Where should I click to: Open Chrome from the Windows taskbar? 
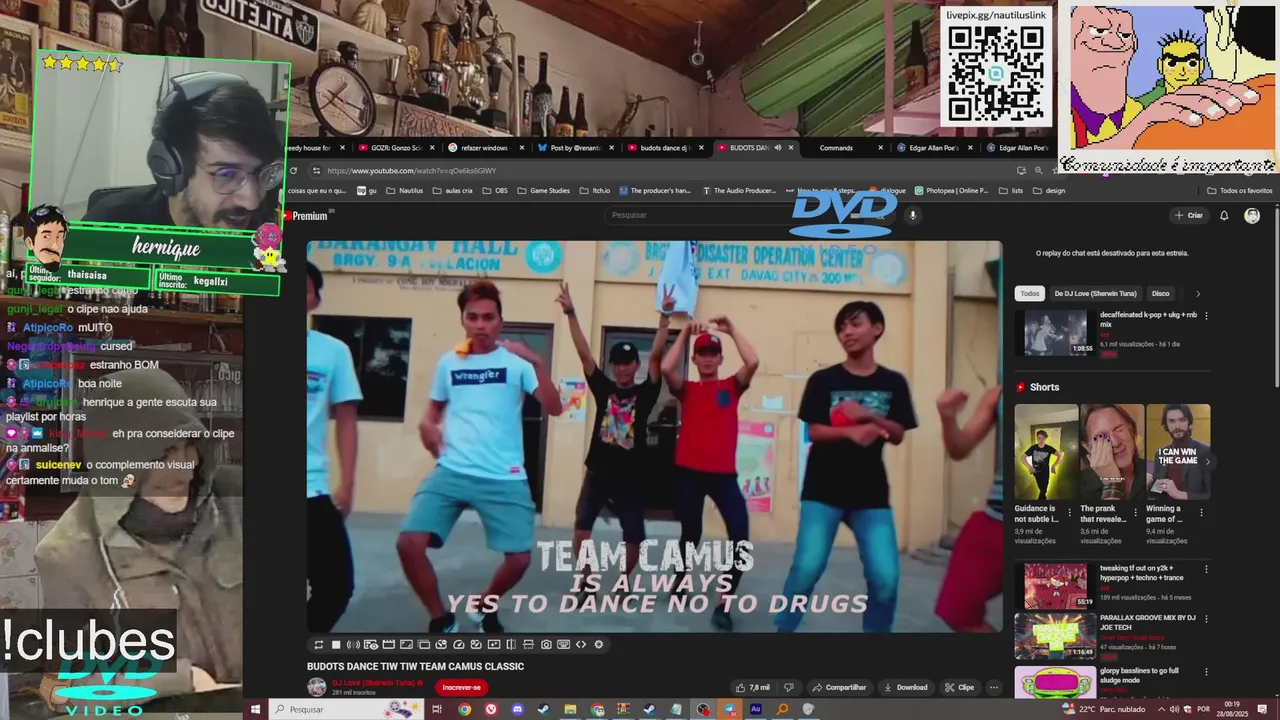pyautogui.click(x=465, y=710)
